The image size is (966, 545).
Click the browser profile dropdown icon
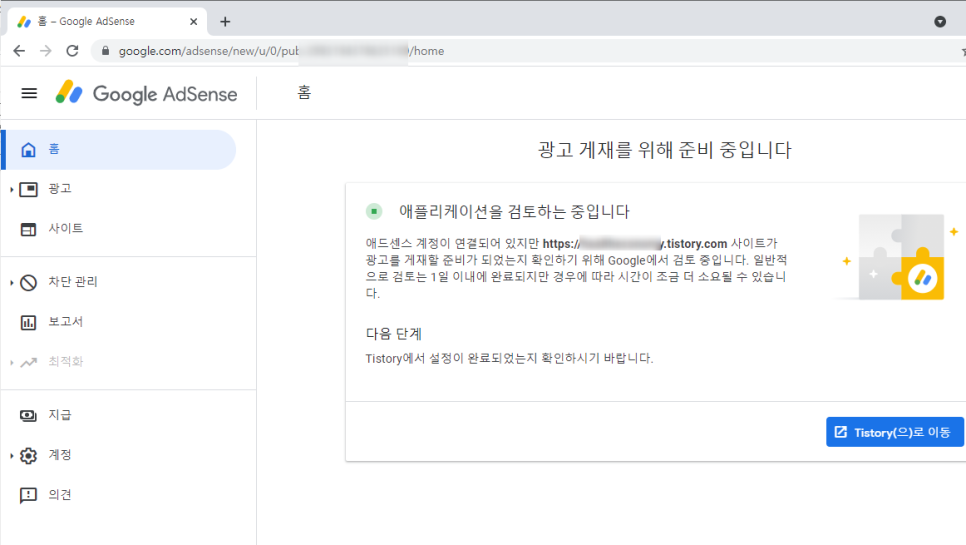[x=940, y=22]
